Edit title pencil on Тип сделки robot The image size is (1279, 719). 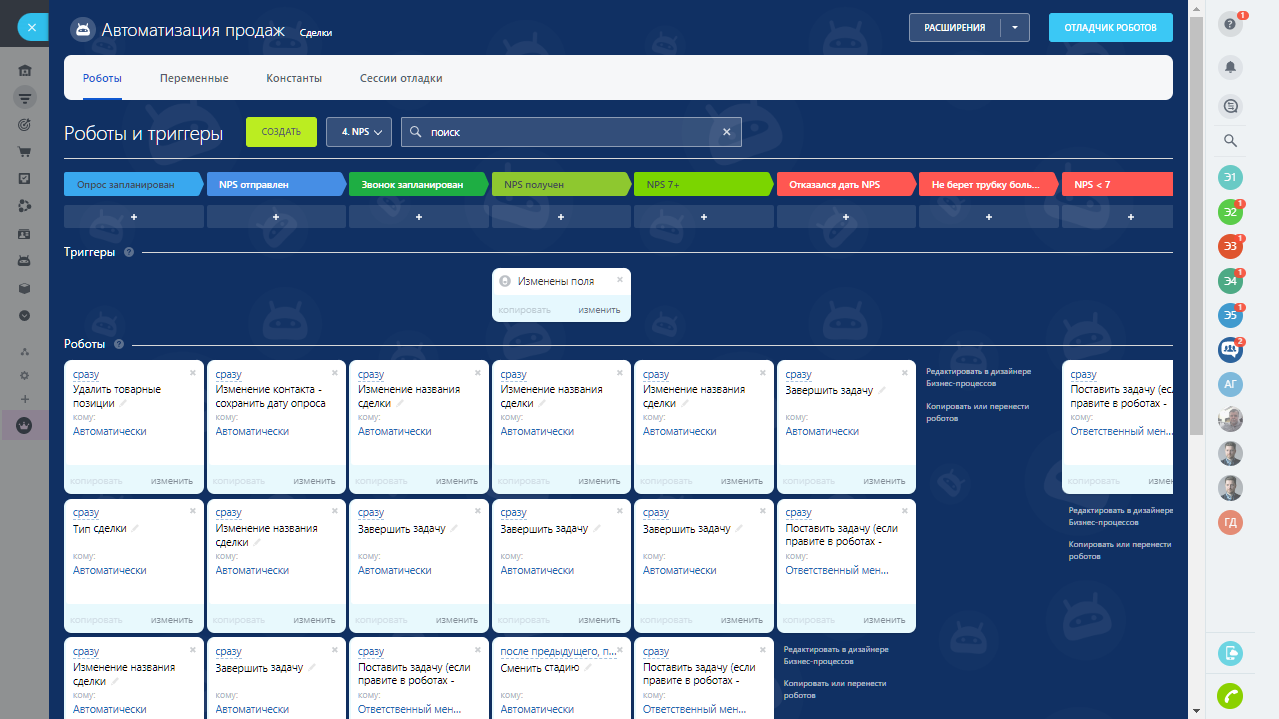[x=135, y=528]
